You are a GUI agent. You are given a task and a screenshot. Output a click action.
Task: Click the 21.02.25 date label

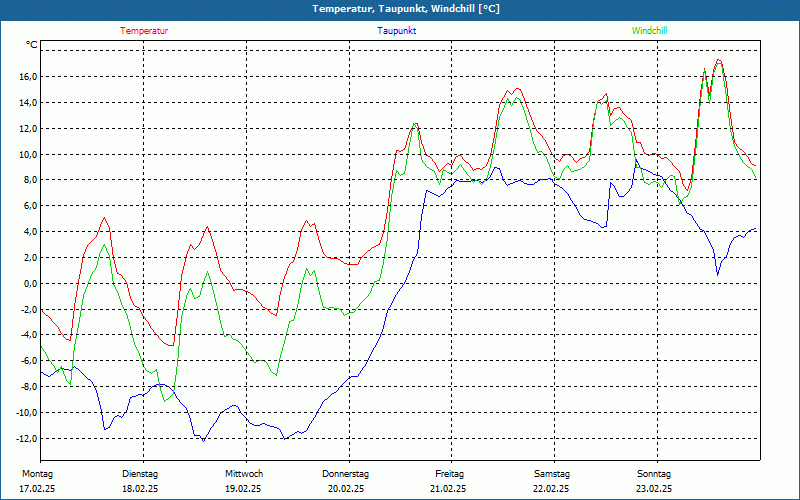(448, 489)
